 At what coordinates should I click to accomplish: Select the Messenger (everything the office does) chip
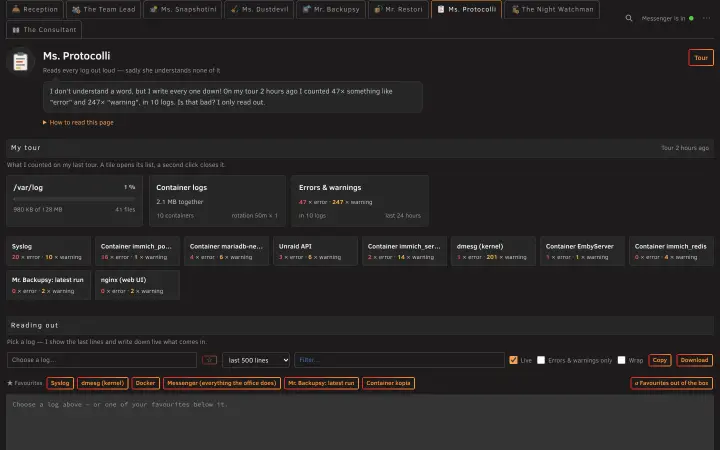(221, 383)
